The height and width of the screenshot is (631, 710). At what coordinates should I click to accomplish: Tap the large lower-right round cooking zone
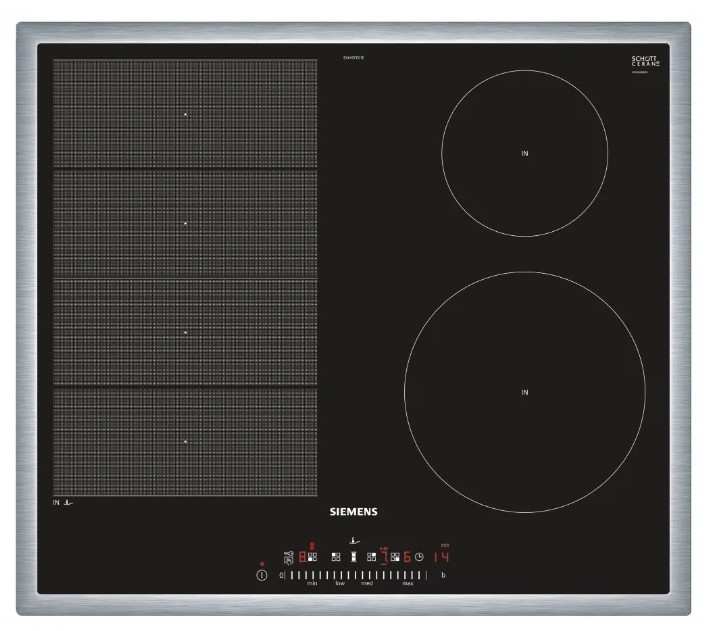click(x=525, y=392)
